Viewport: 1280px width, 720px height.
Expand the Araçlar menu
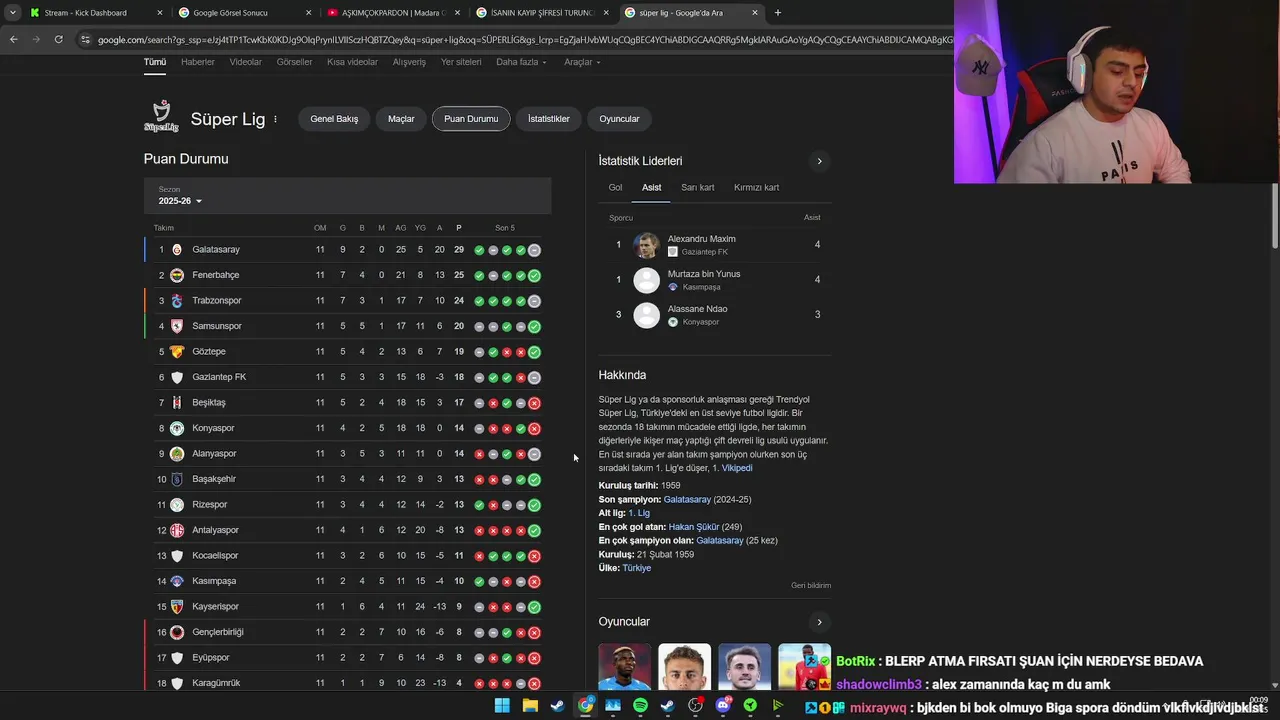(582, 62)
